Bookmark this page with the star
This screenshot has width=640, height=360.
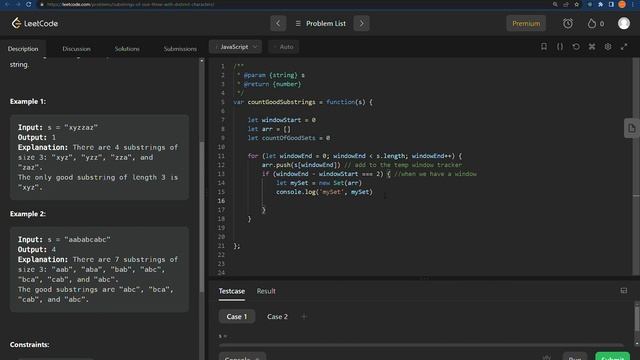[x=576, y=4]
